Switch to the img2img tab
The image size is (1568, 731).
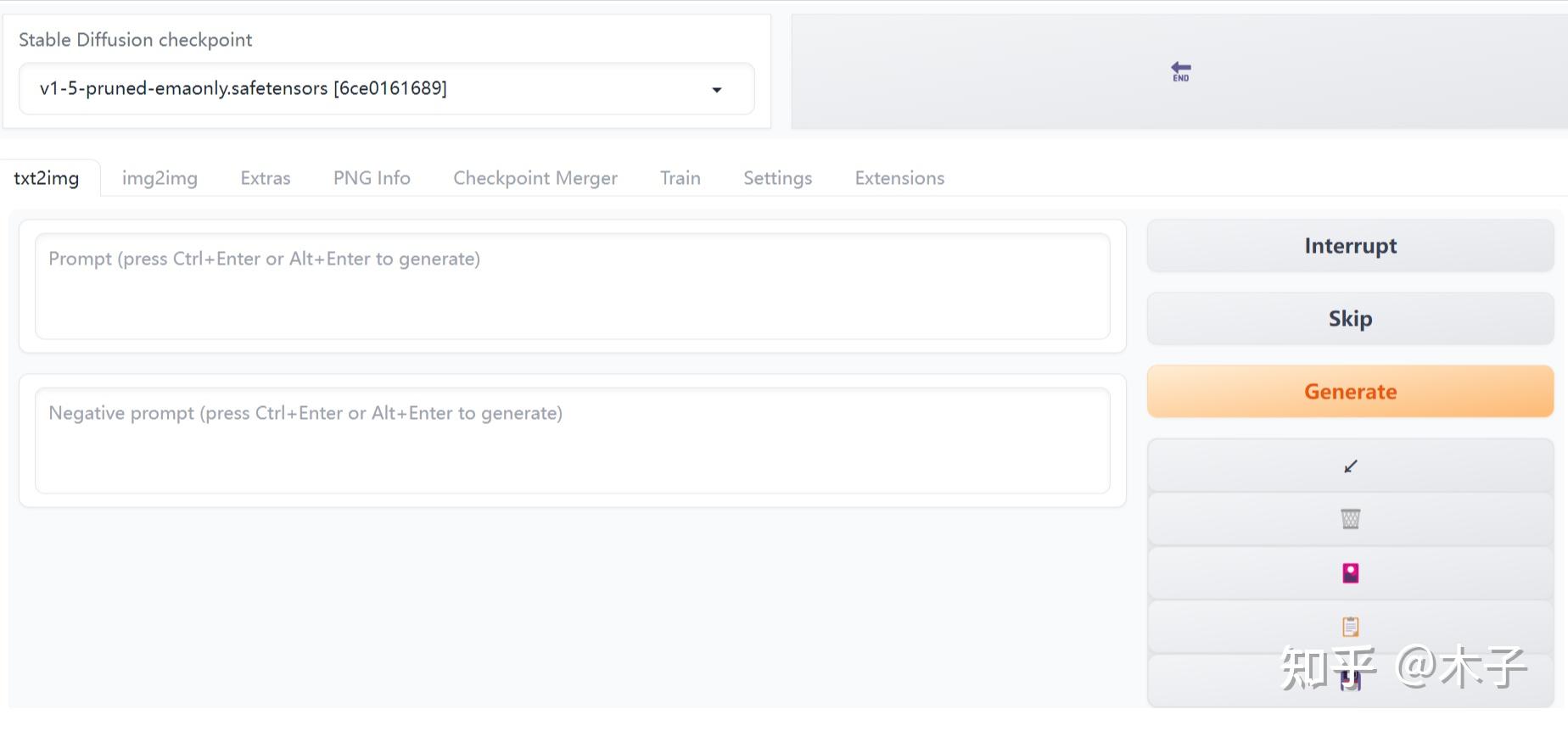160,178
